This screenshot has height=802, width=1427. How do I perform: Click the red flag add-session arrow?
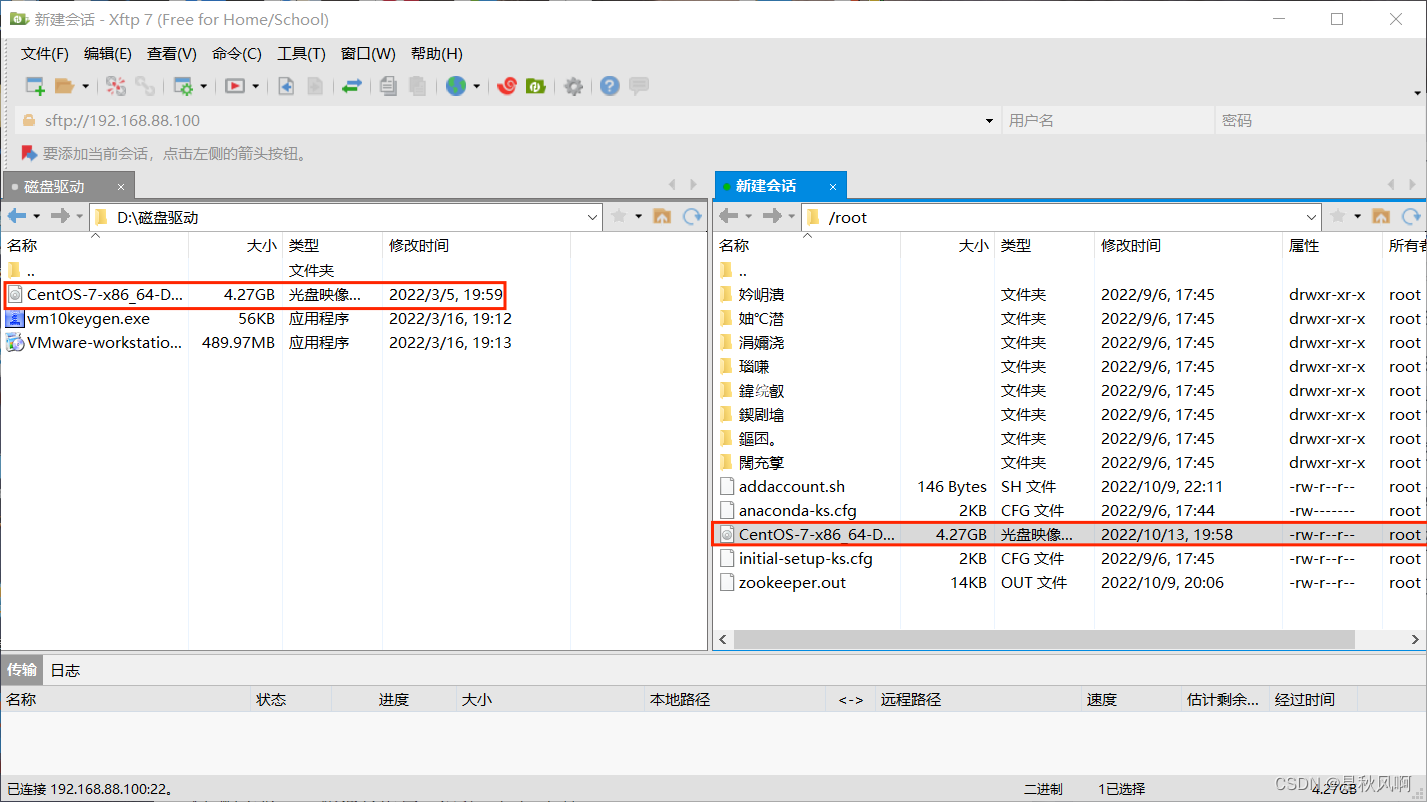pyautogui.click(x=29, y=153)
